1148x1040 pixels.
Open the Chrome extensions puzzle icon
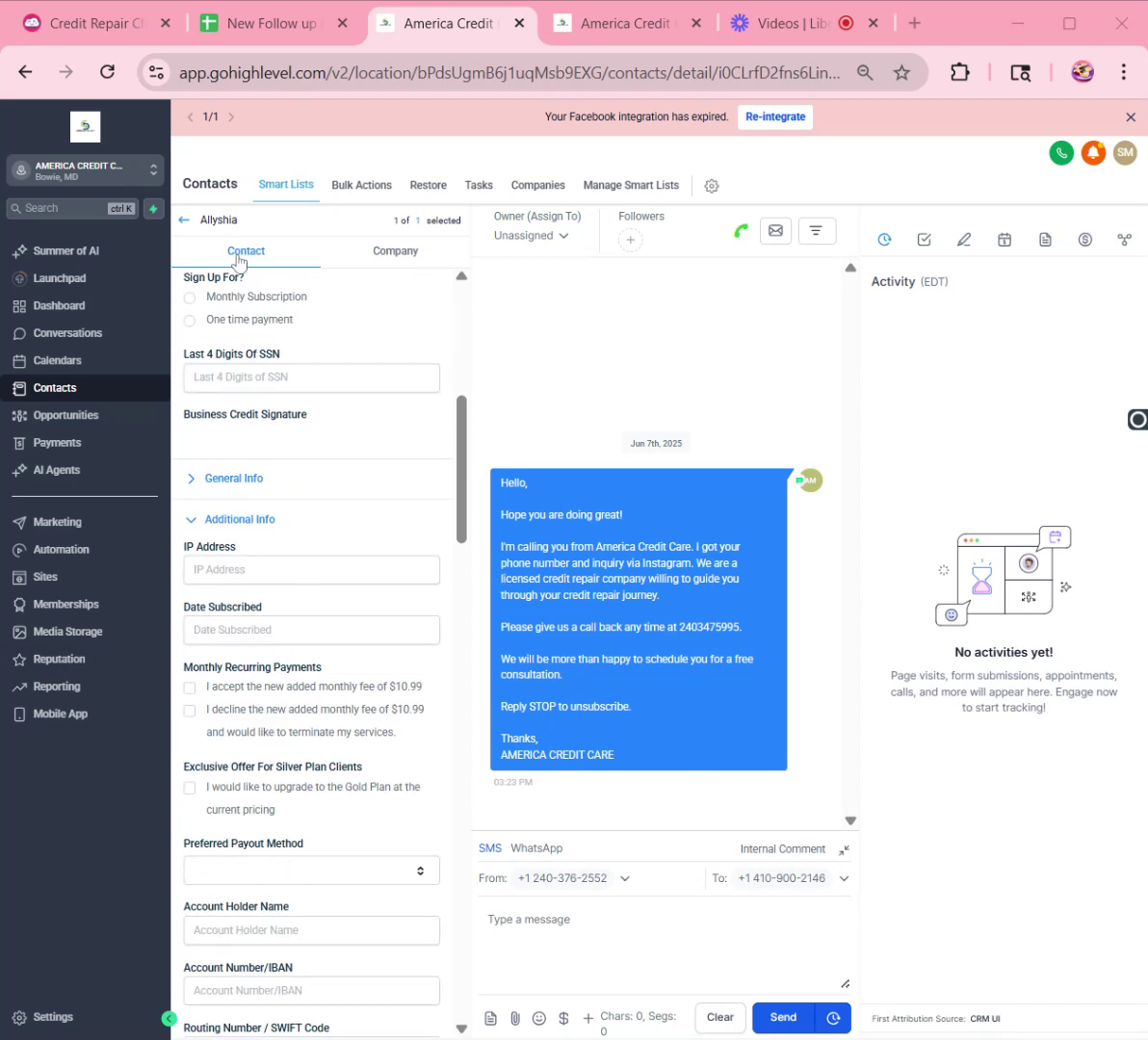(959, 72)
